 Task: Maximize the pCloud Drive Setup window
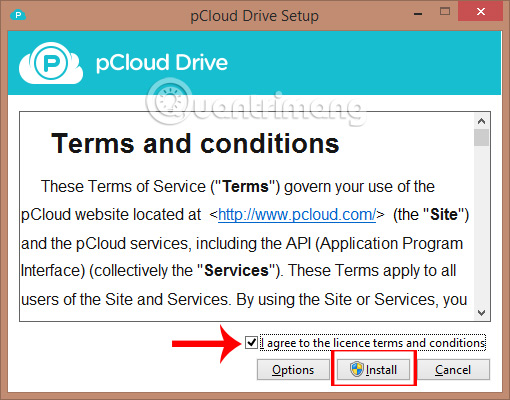click(x=445, y=12)
